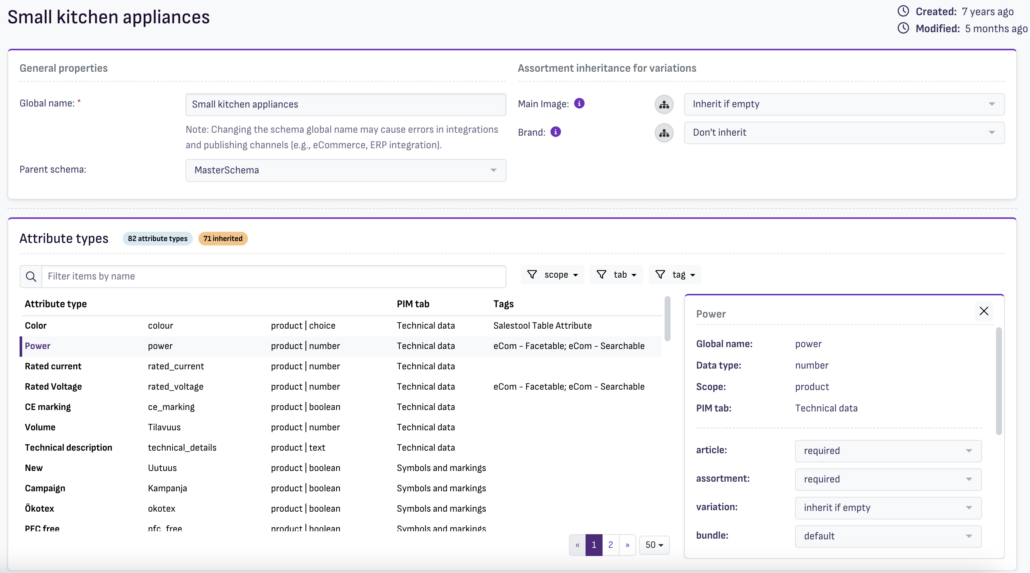Click the ce_marking global name cell
The image size is (1030, 573).
click(171, 407)
